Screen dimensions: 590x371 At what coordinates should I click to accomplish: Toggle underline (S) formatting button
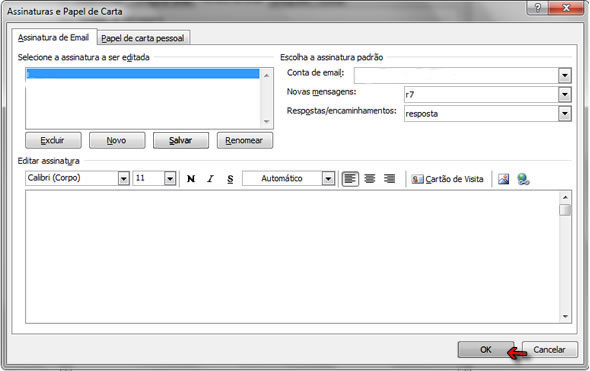point(230,179)
